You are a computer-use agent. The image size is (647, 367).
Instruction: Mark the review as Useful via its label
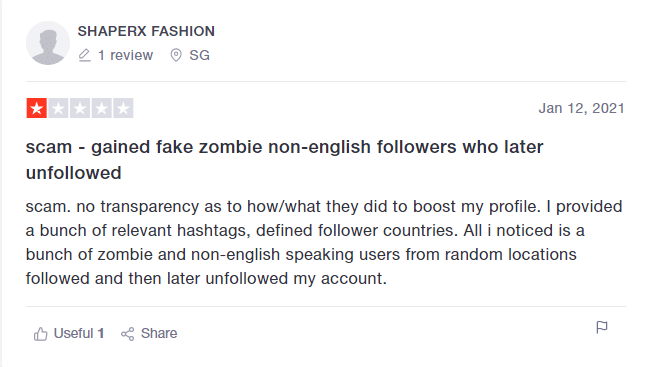(x=73, y=334)
